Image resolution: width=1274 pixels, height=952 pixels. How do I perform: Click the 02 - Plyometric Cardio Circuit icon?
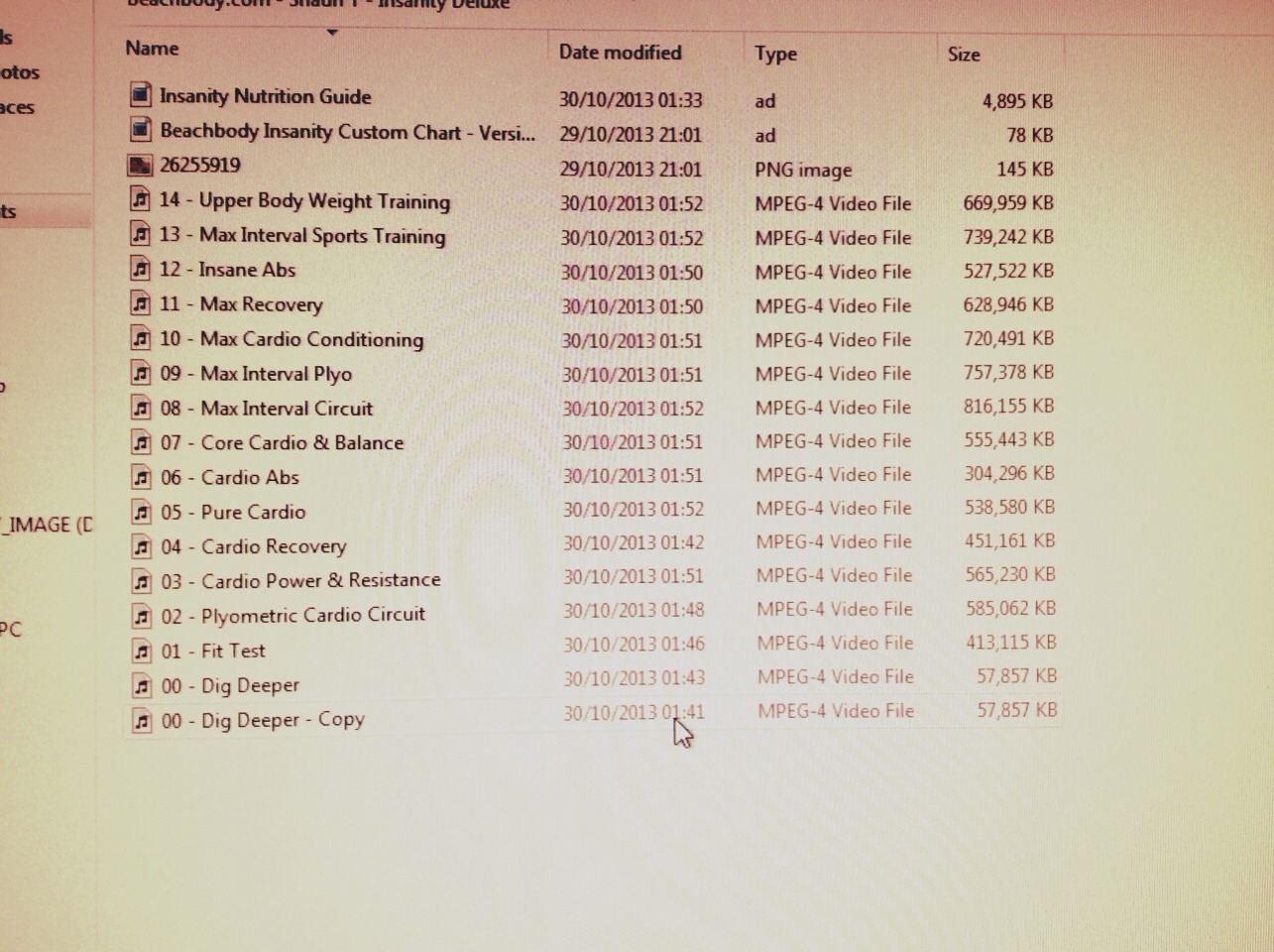point(142,616)
